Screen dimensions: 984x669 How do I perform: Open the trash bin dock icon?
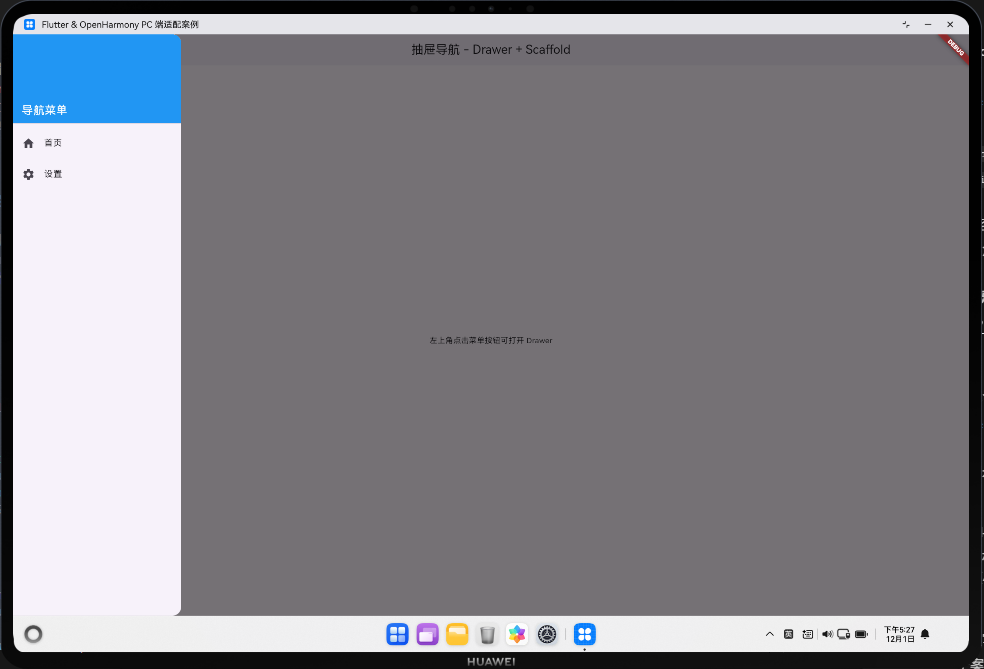pyautogui.click(x=487, y=634)
